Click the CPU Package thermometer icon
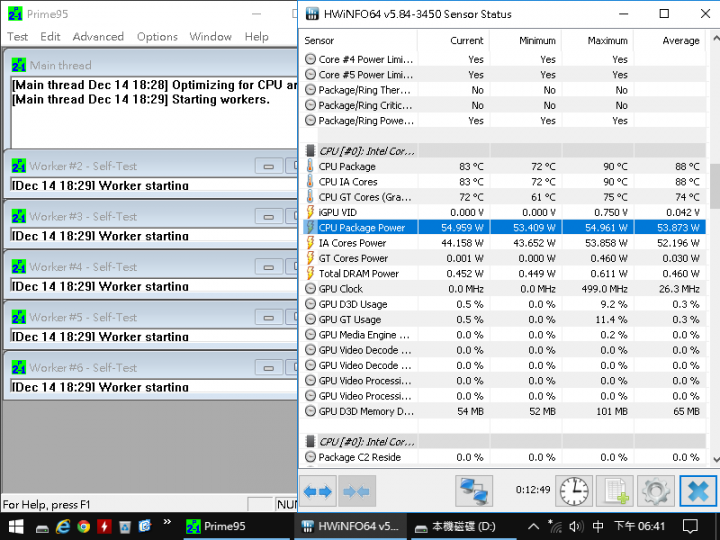This screenshot has width=720, height=540. [310, 166]
